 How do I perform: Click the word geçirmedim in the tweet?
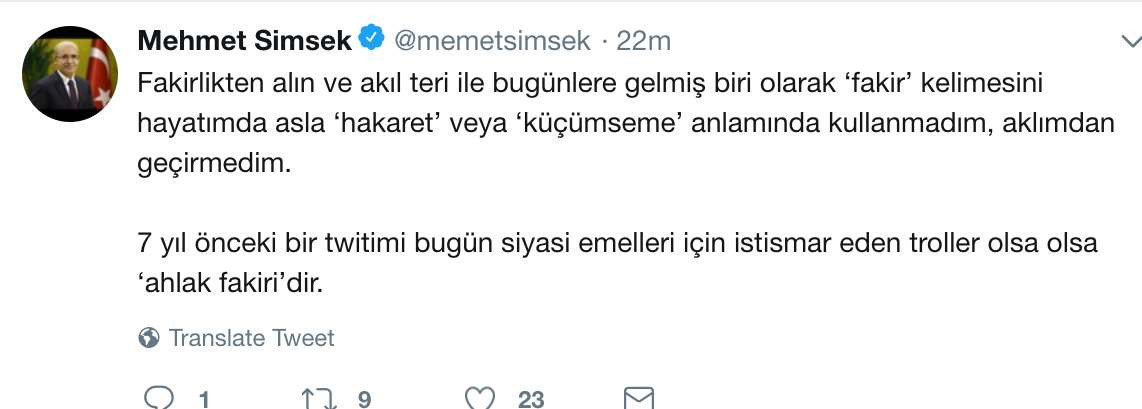click(x=213, y=164)
